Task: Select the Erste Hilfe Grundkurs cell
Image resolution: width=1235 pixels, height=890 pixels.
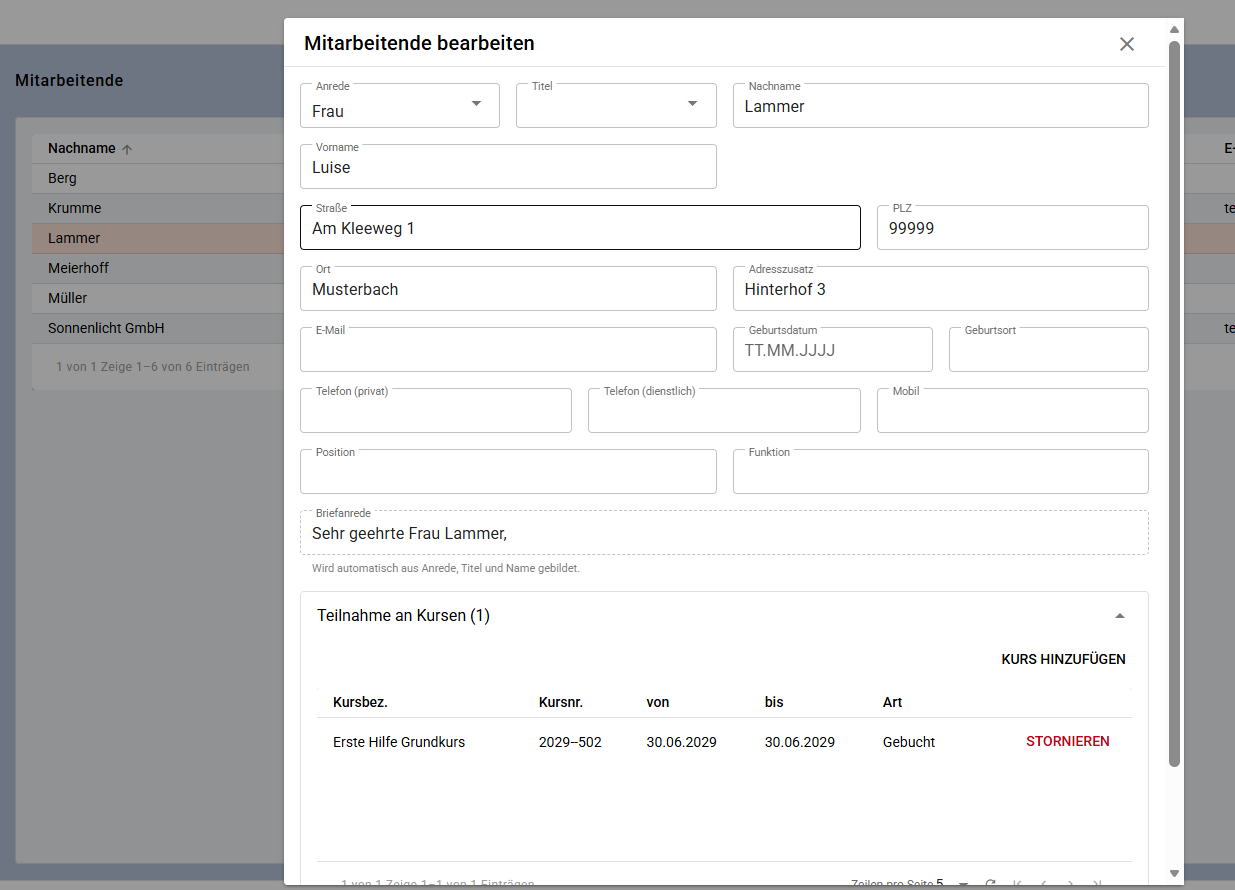Action: pyautogui.click(x=399, y=742)
